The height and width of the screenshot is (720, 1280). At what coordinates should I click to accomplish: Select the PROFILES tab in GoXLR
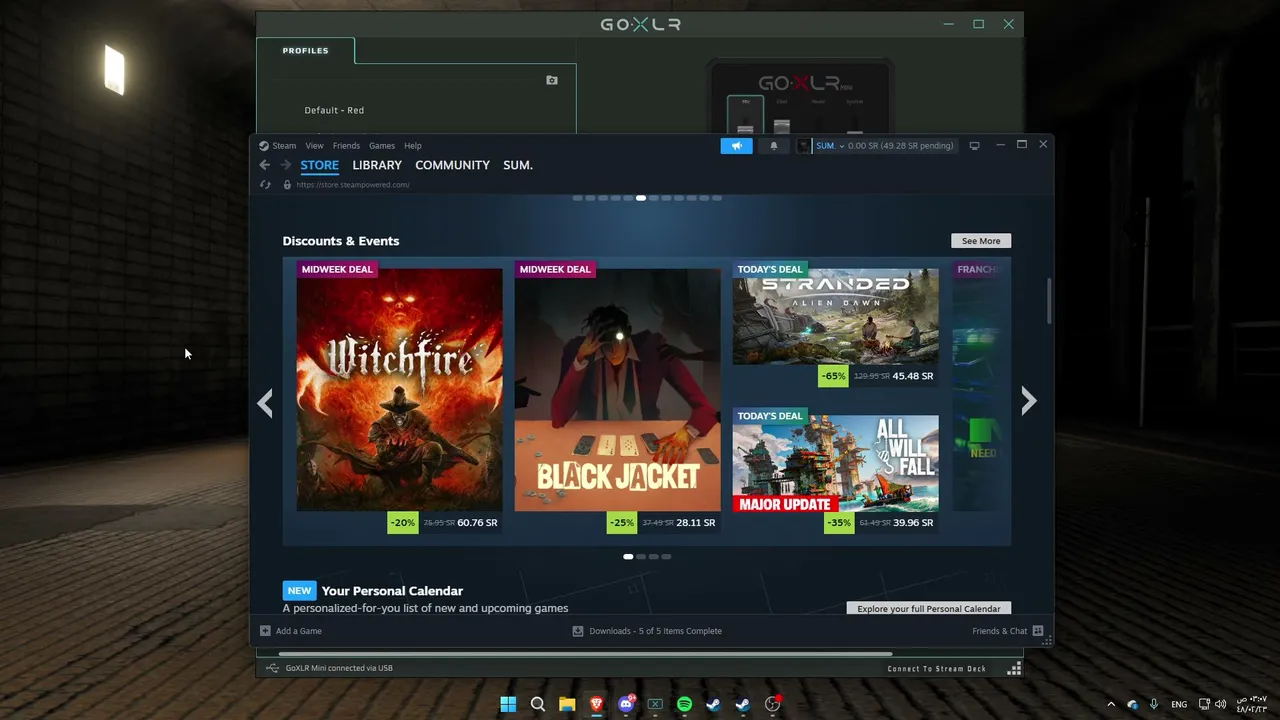coord(305,51)
